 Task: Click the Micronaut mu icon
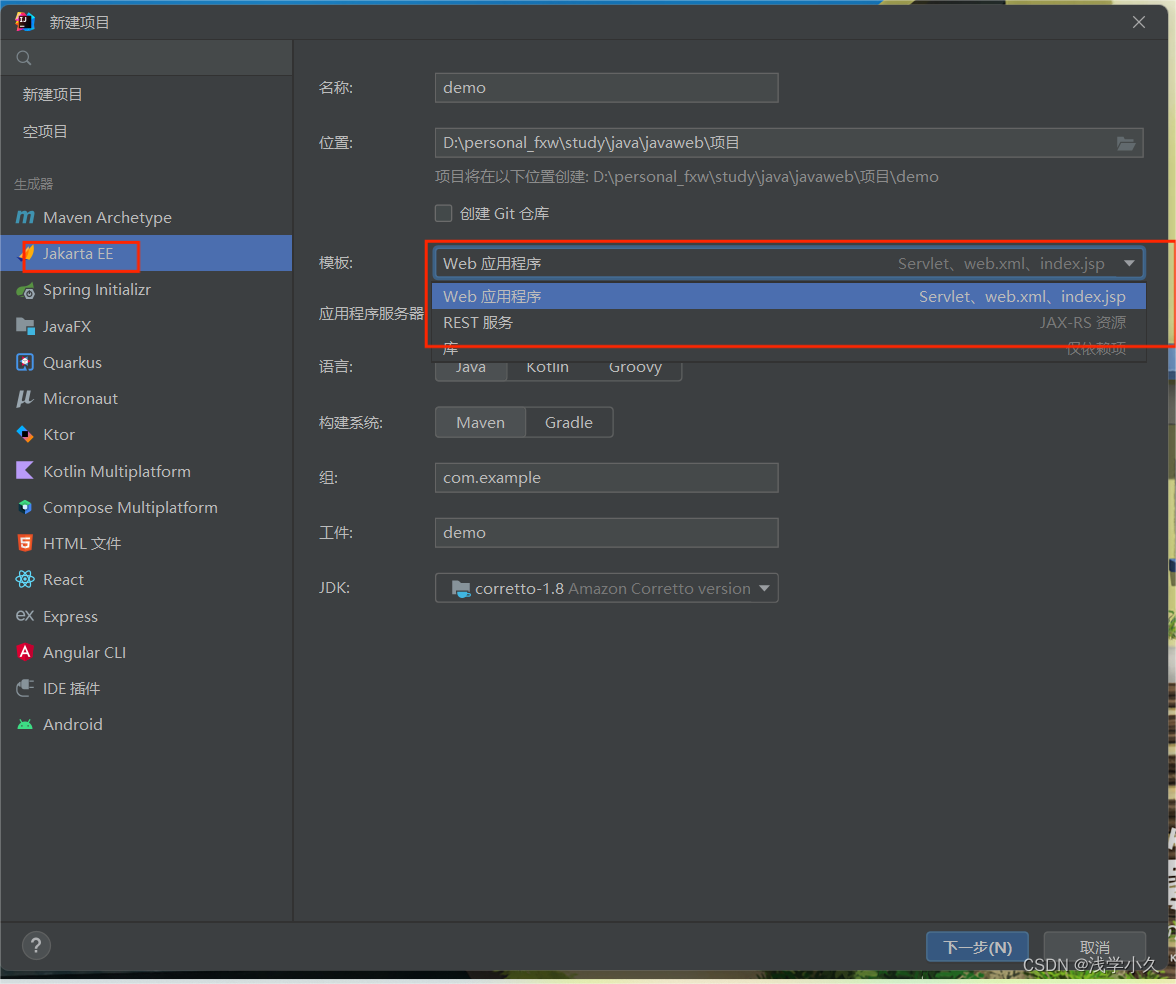point(25,398)
